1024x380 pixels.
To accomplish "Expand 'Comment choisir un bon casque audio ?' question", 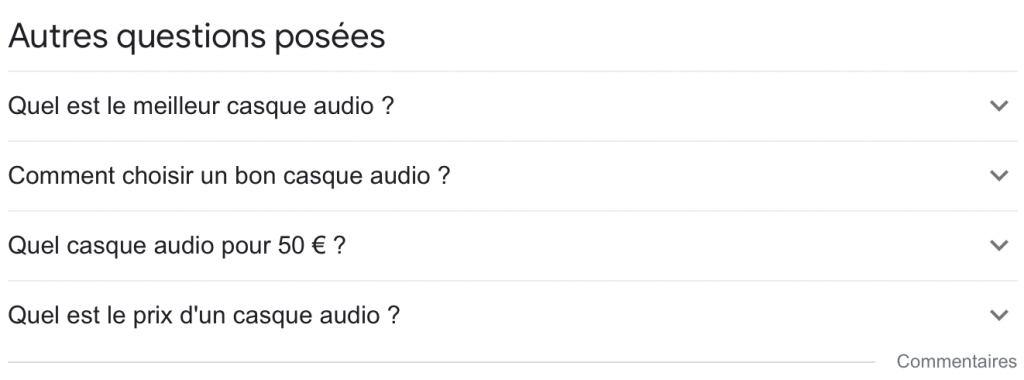I will tap(513, 176).
